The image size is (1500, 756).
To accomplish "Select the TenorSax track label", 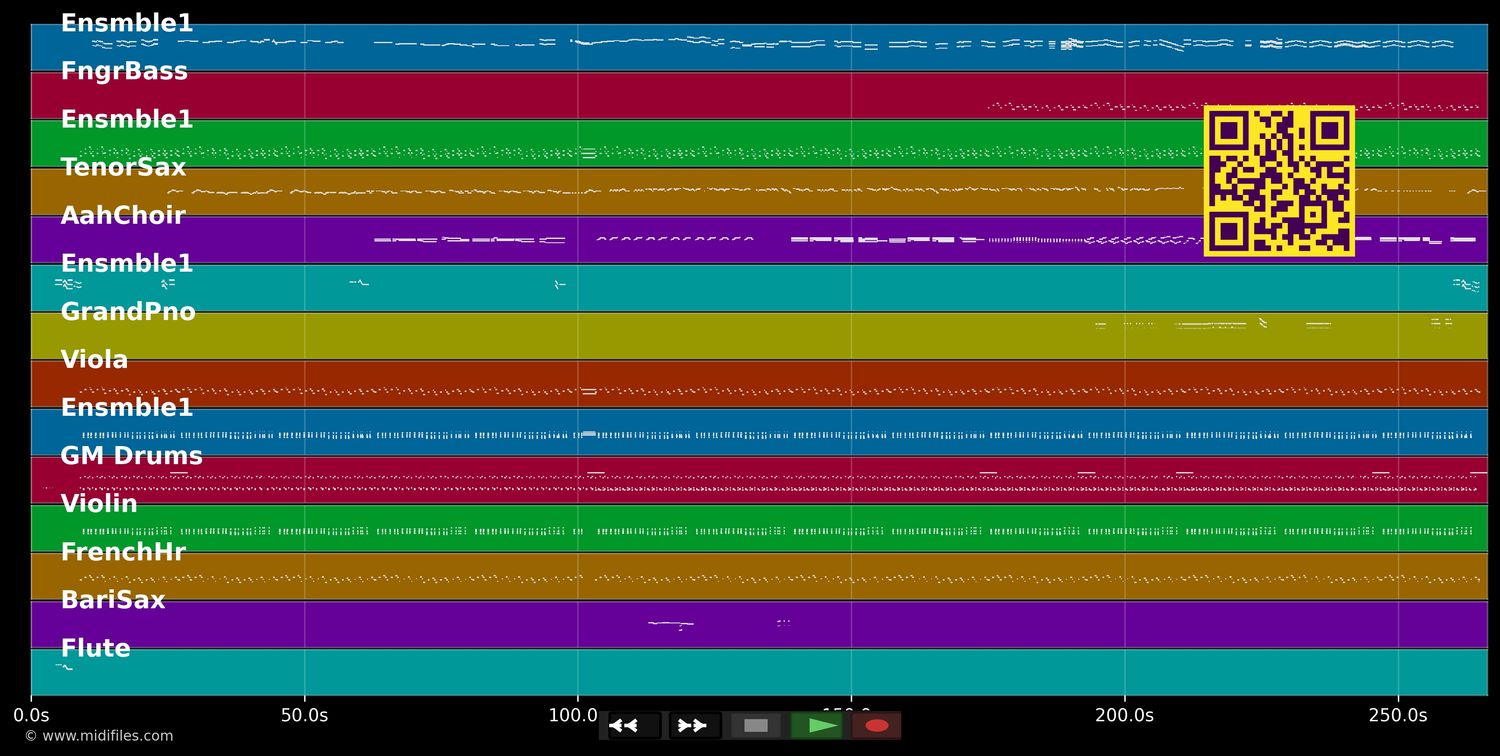I will pyautogui.click(x=123, y=168).
